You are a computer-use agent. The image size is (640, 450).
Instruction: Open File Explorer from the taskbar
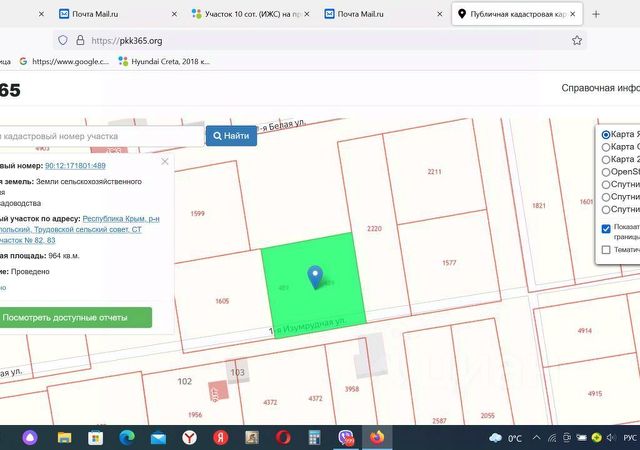coord(64,438)
